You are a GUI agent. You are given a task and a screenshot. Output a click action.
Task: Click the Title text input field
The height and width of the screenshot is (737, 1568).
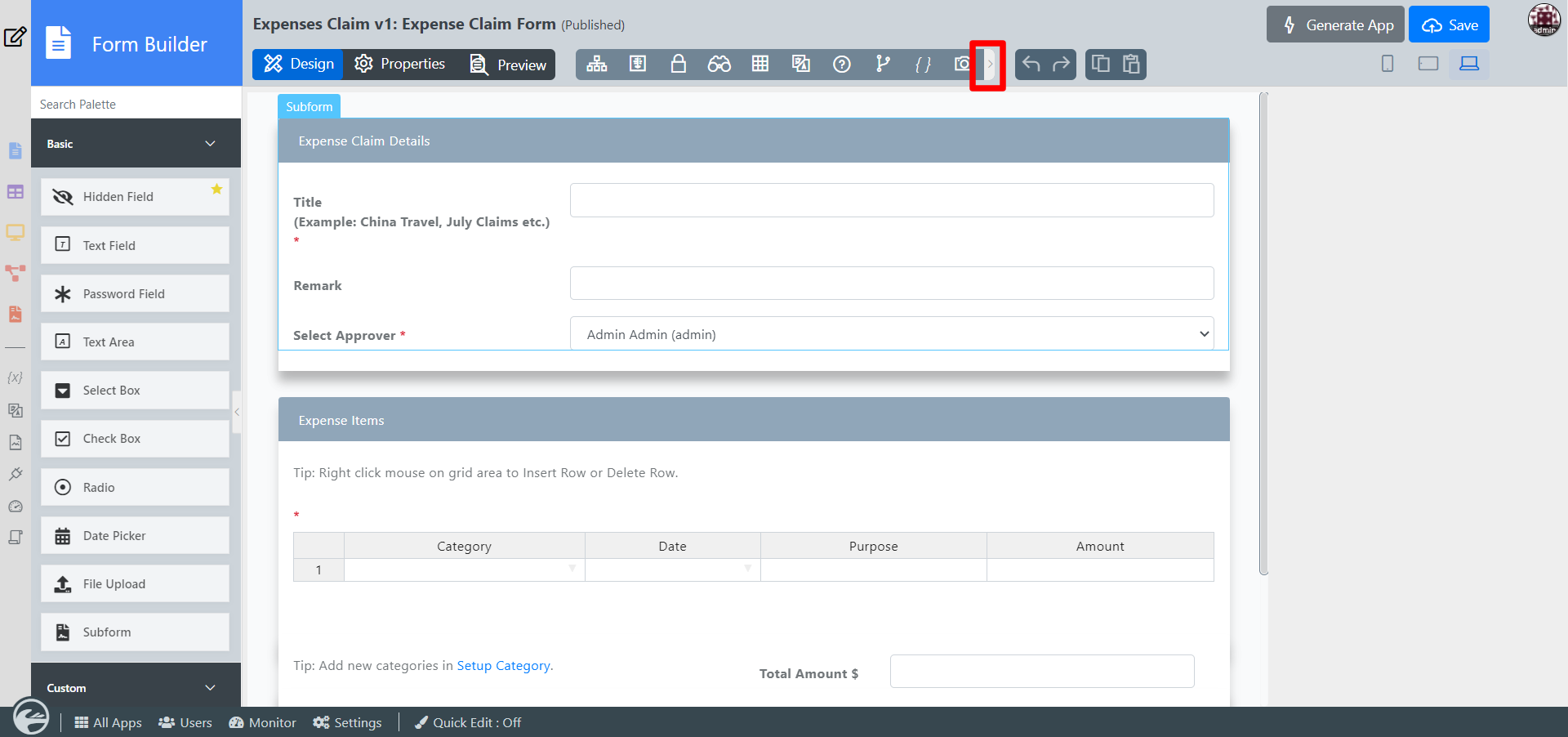tap(892, 200)
